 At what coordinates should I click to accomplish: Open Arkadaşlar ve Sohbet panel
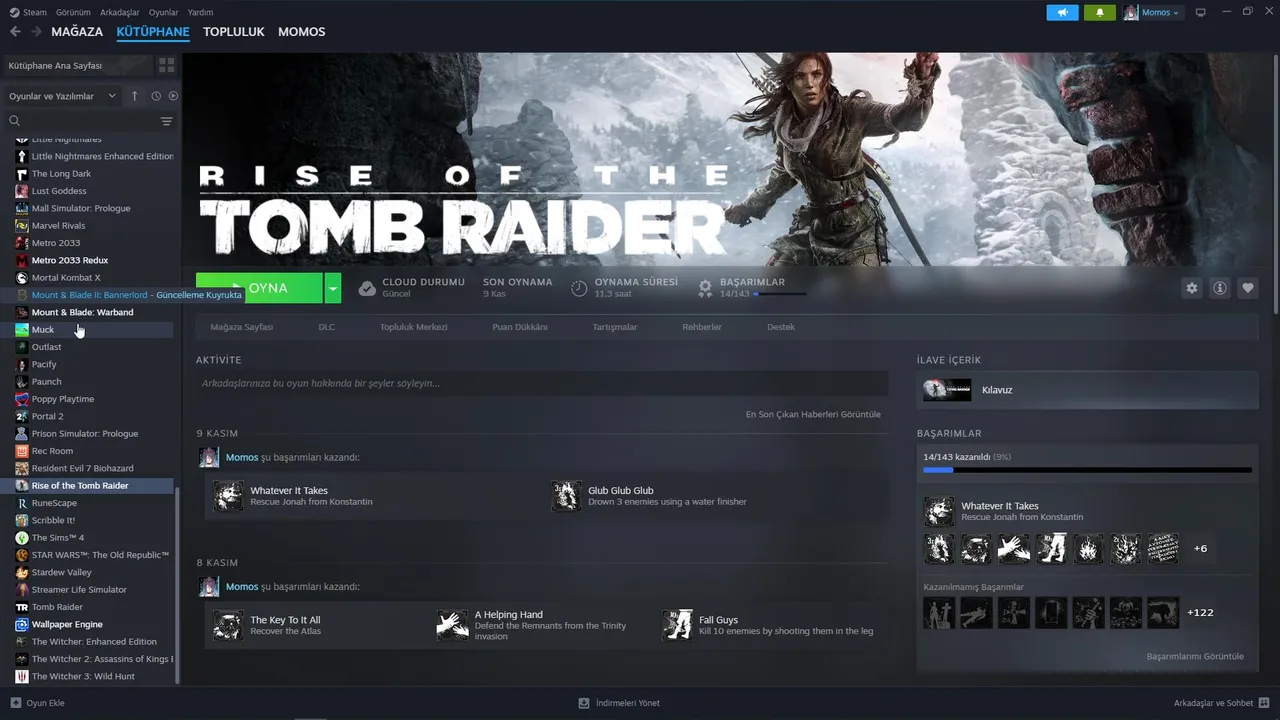click(x=1220, y=703)
